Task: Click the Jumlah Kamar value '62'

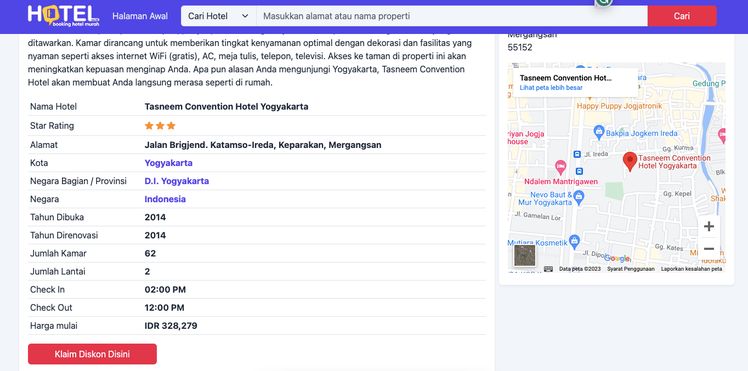Action: [150, 254]
